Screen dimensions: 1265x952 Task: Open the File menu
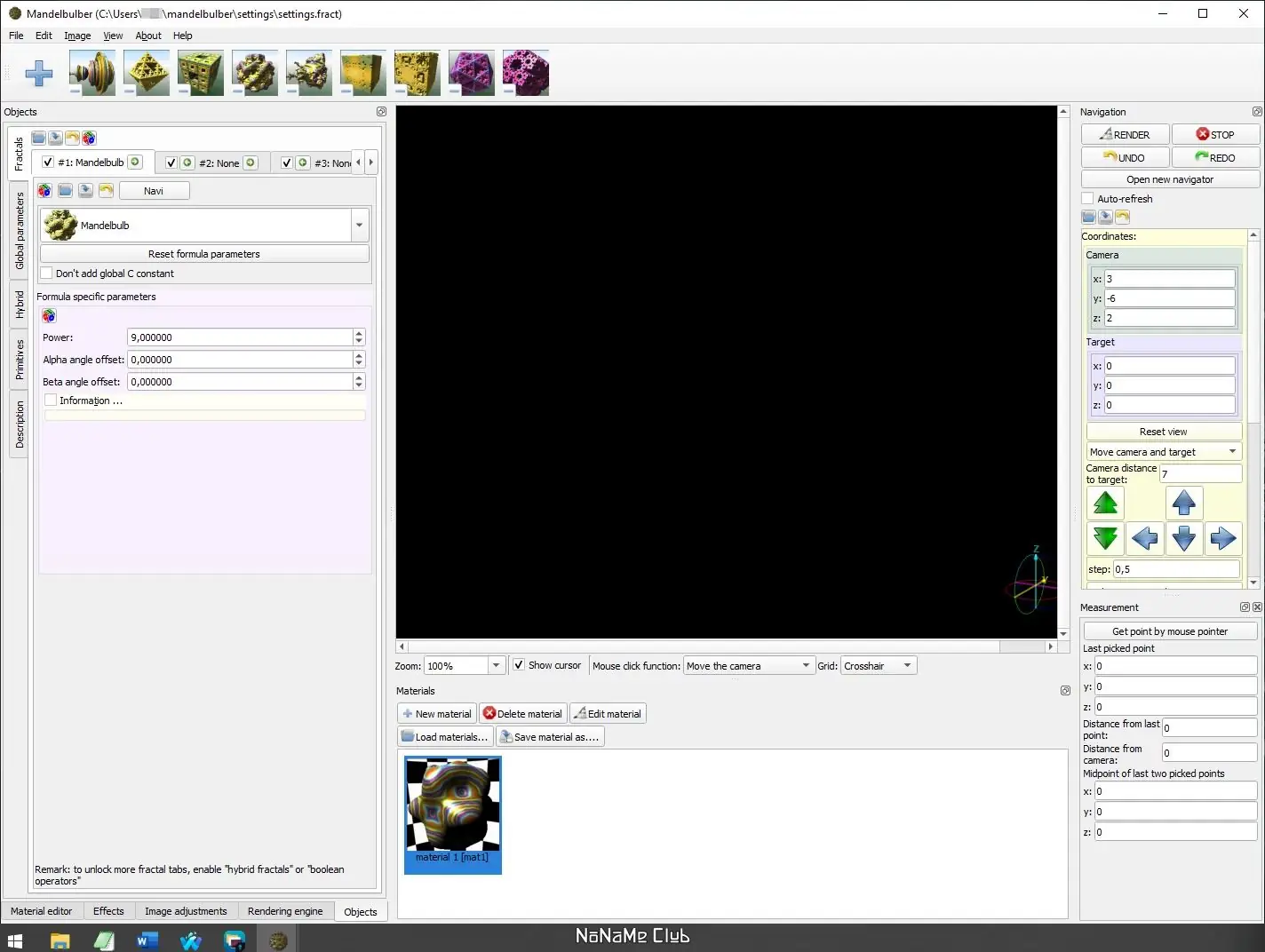pos(16,36)
